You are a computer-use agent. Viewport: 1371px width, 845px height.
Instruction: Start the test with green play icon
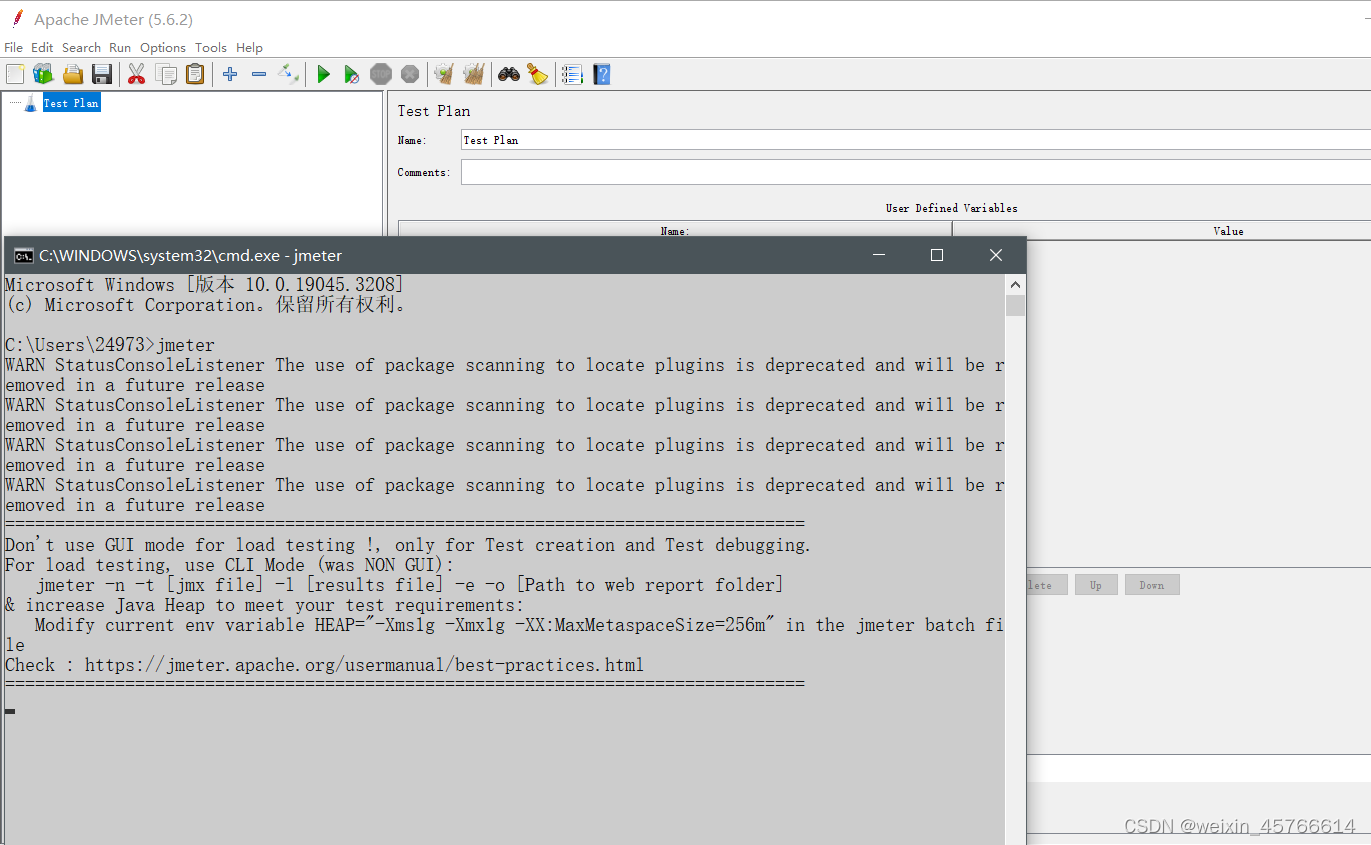click(323, 74)
